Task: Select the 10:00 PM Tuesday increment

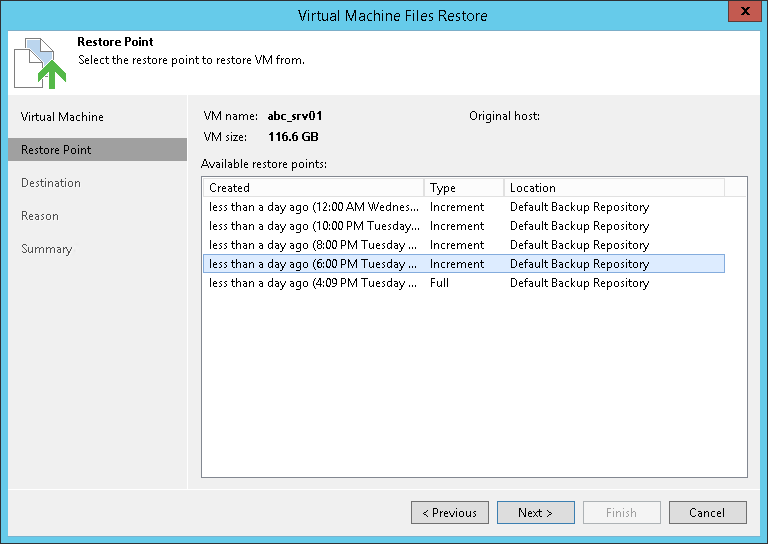Action: [x=314, y=226]
